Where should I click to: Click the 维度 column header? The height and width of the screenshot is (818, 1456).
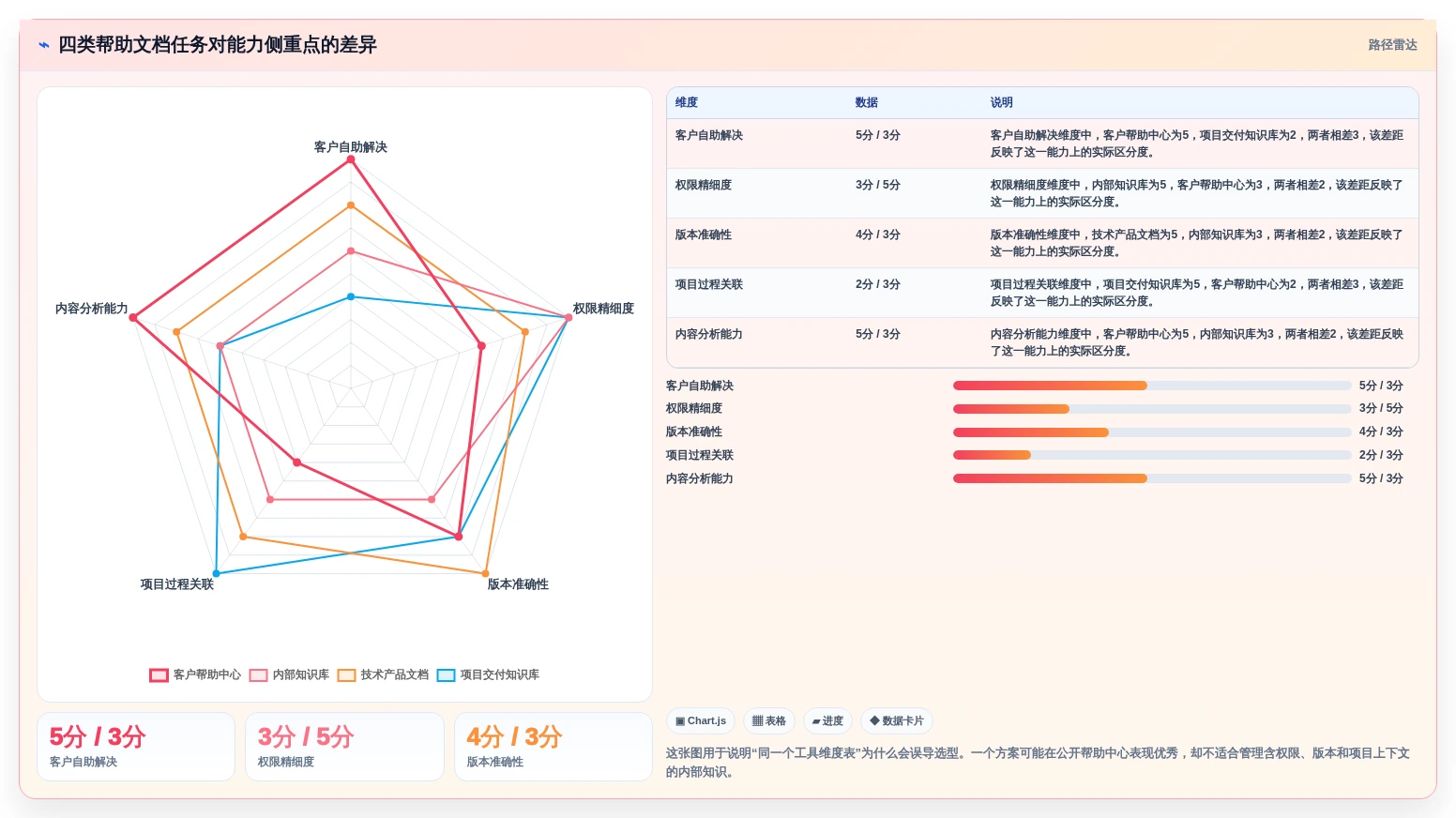click(x=687, y=103)
